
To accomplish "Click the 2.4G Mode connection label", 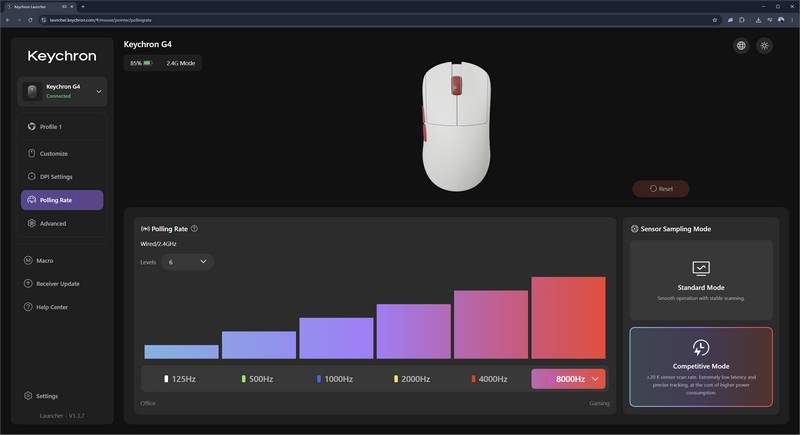I will 181,63.
